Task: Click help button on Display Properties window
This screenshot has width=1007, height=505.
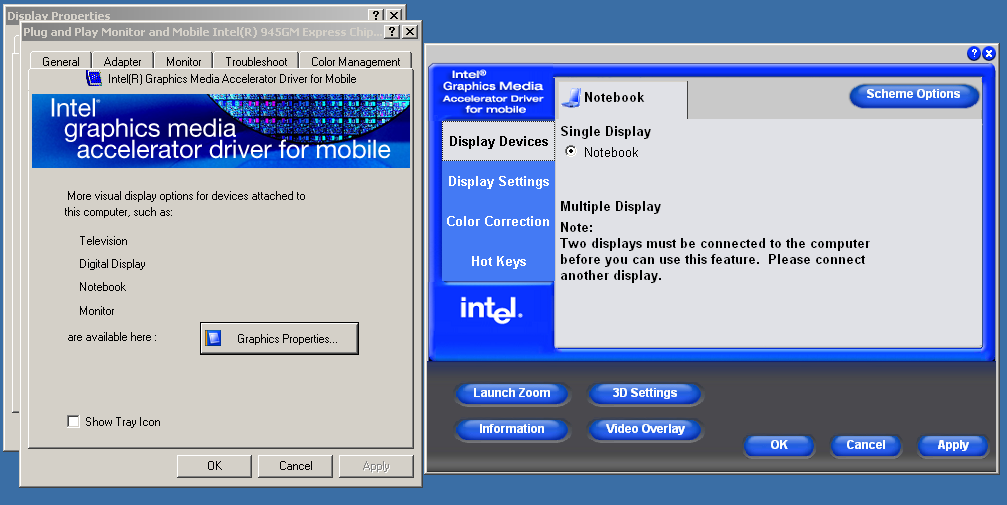Action: 376,15
